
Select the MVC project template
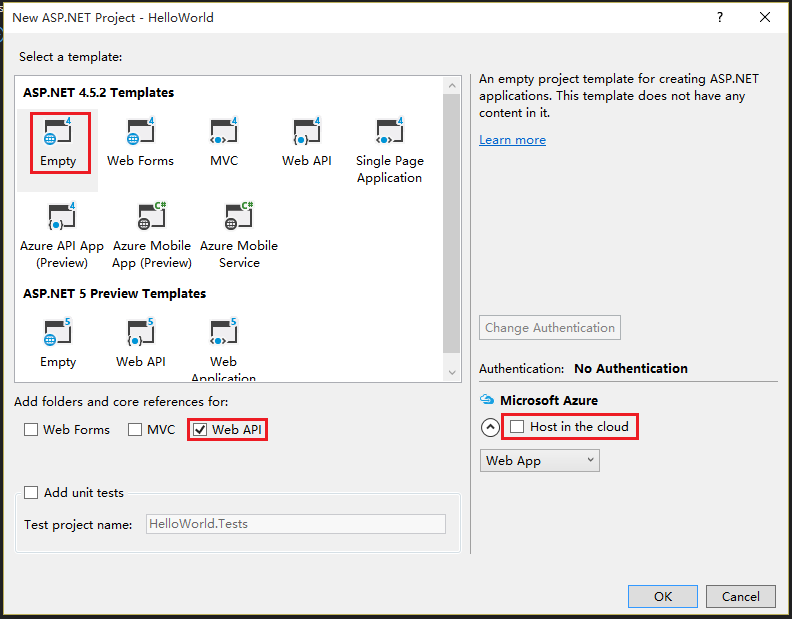pyautogui.click(x=224, y=141)
